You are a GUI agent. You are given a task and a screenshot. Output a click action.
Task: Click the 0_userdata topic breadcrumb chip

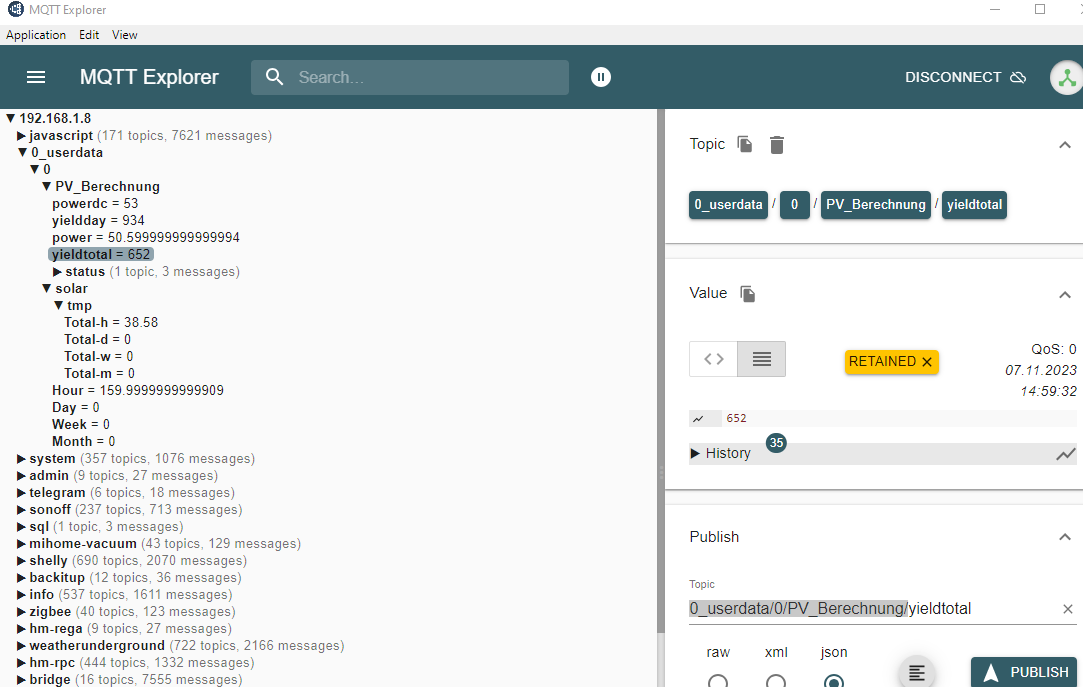click(x=728, y=205)
